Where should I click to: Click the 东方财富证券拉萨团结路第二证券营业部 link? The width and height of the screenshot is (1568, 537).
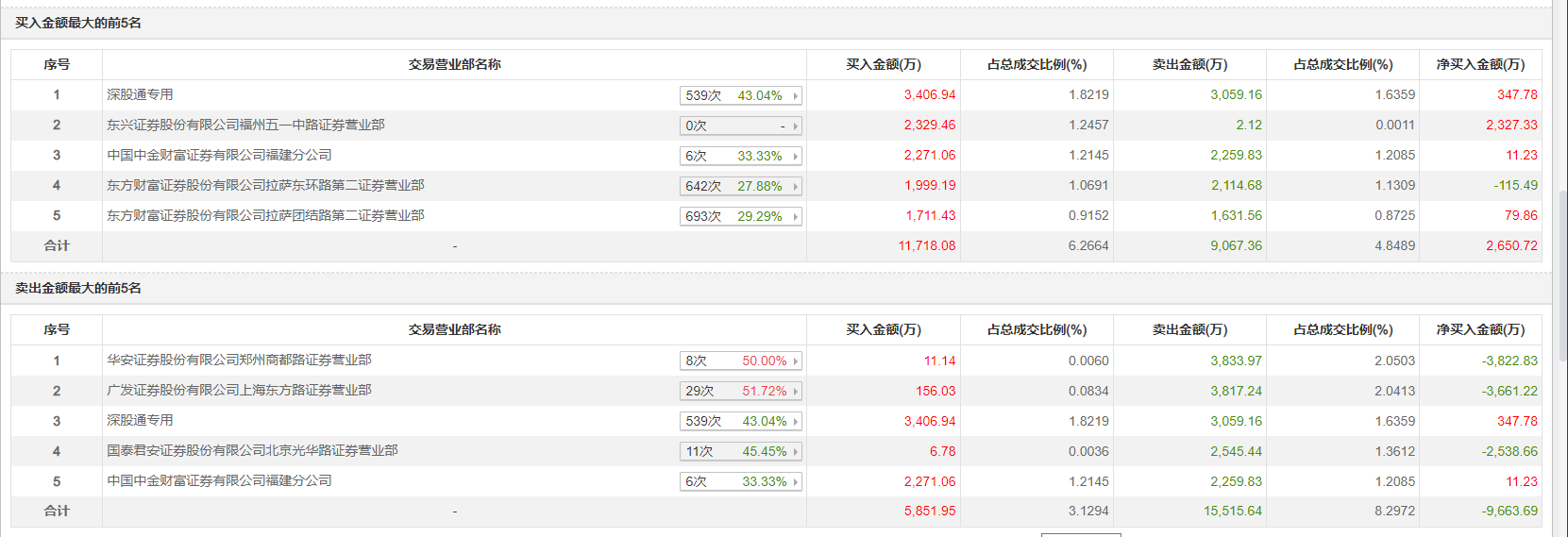pyautogui.click(x=265, y=215)
